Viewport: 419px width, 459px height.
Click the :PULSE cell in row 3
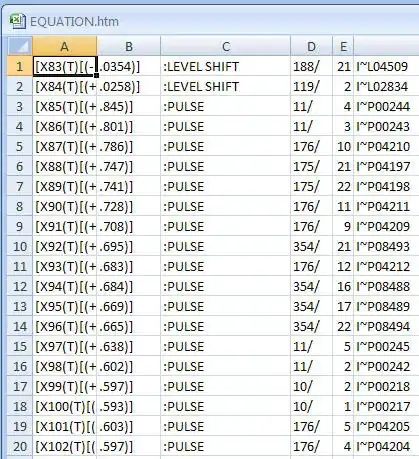click(226, 106)
